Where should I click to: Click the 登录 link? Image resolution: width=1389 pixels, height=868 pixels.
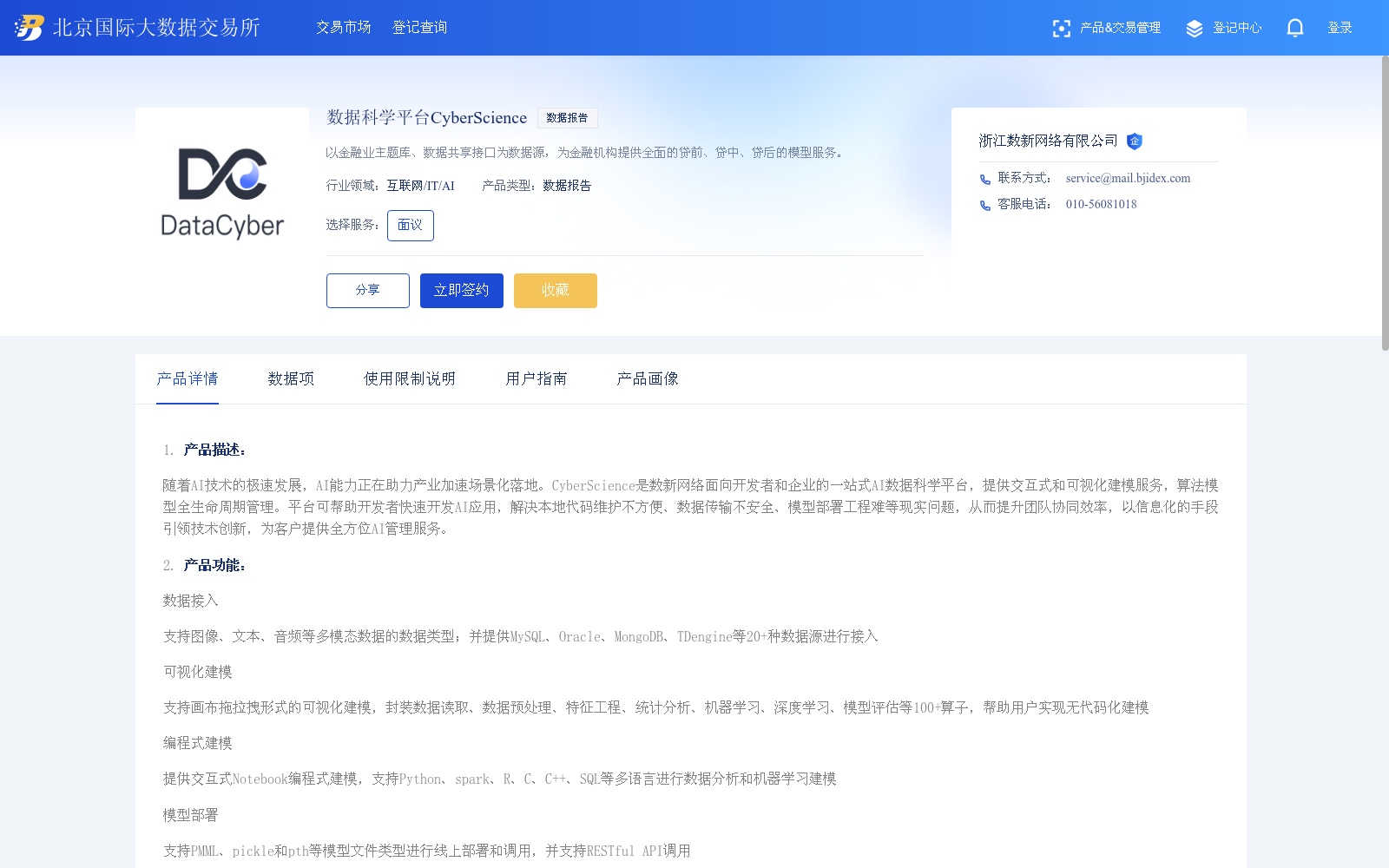click(x=1340, y=28)
